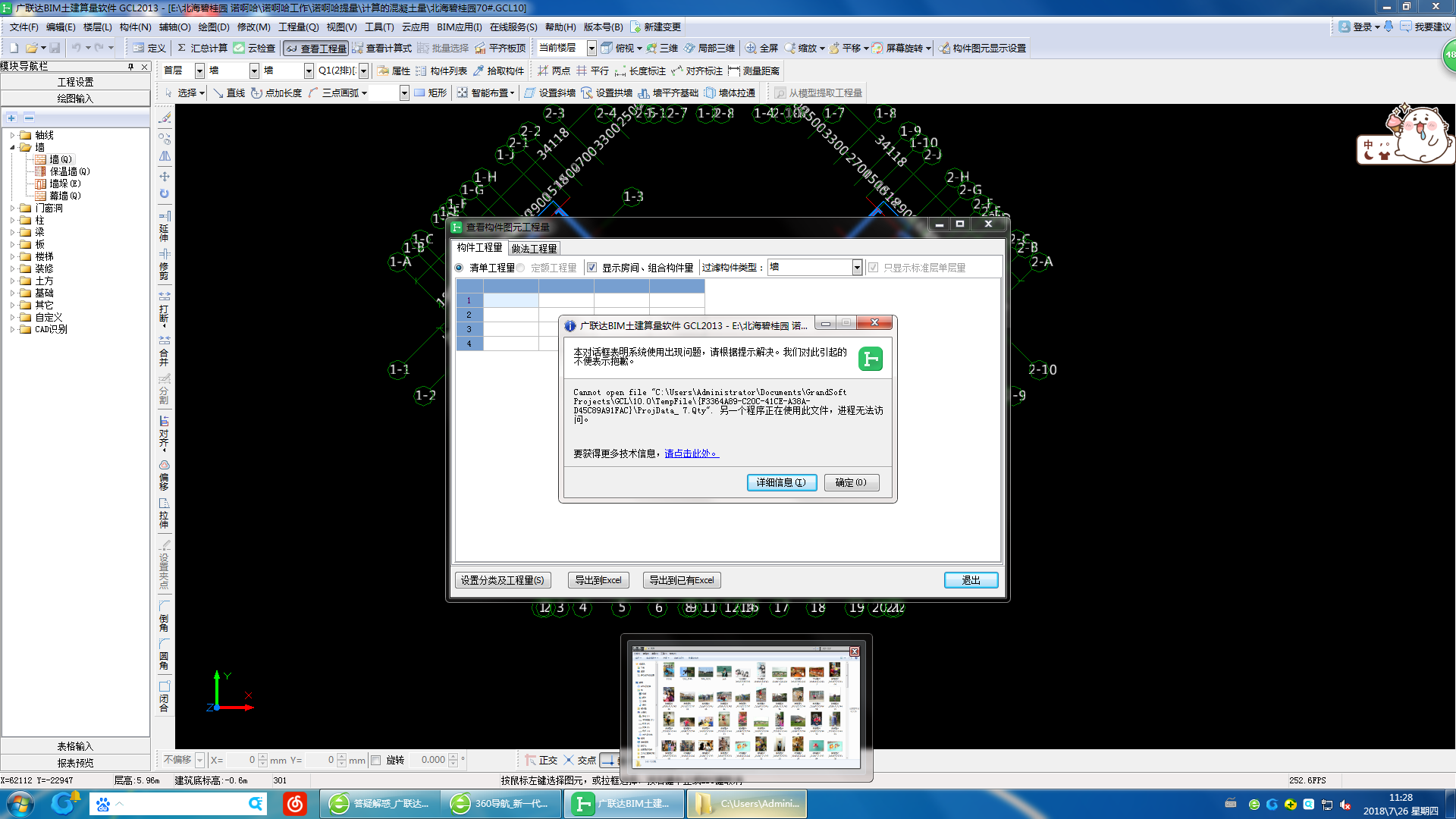The image size is (1456, 819).
Task: Switch to 做法工程量 tab
Action: tap(534, 248)
